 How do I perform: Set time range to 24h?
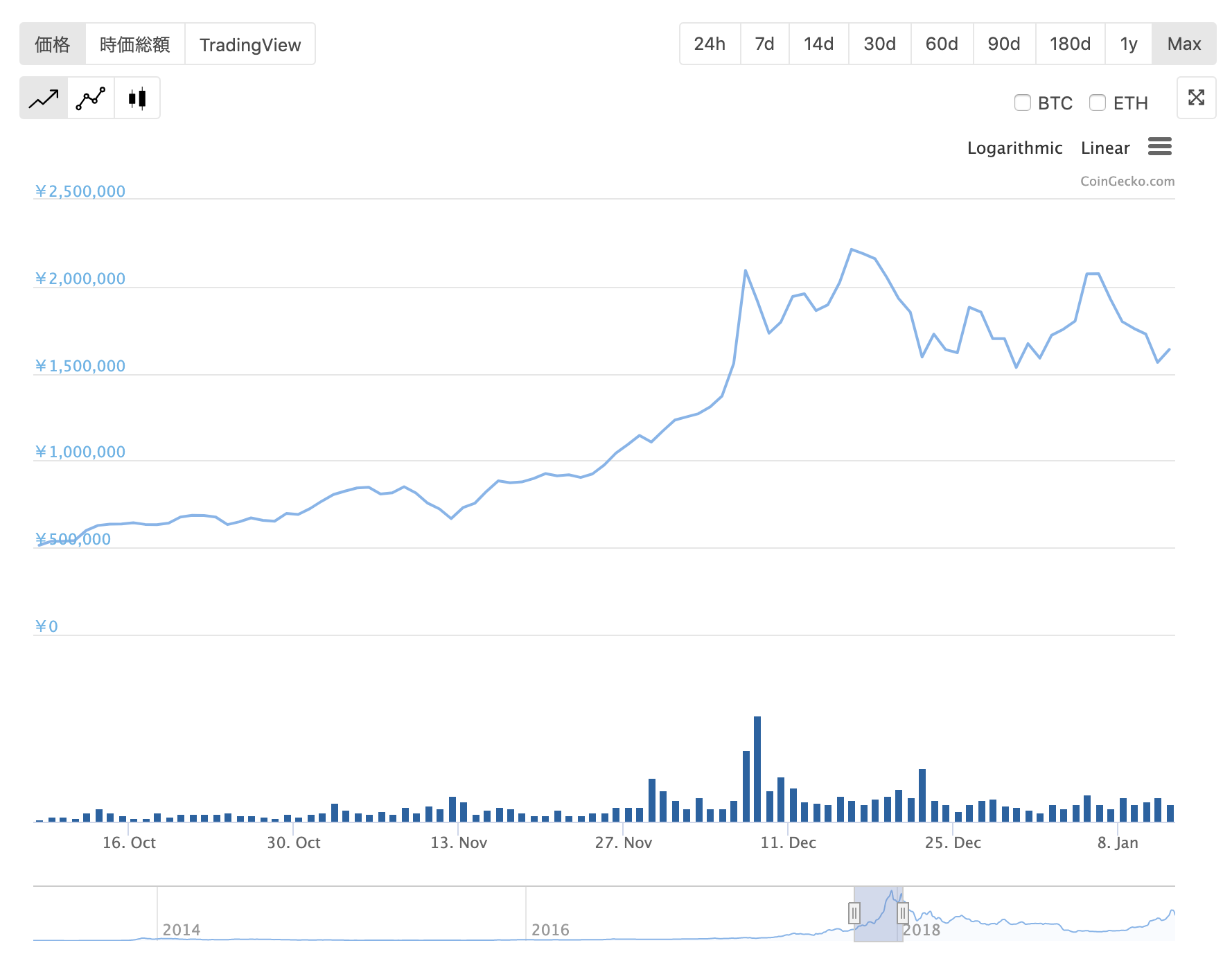(710, 44)
